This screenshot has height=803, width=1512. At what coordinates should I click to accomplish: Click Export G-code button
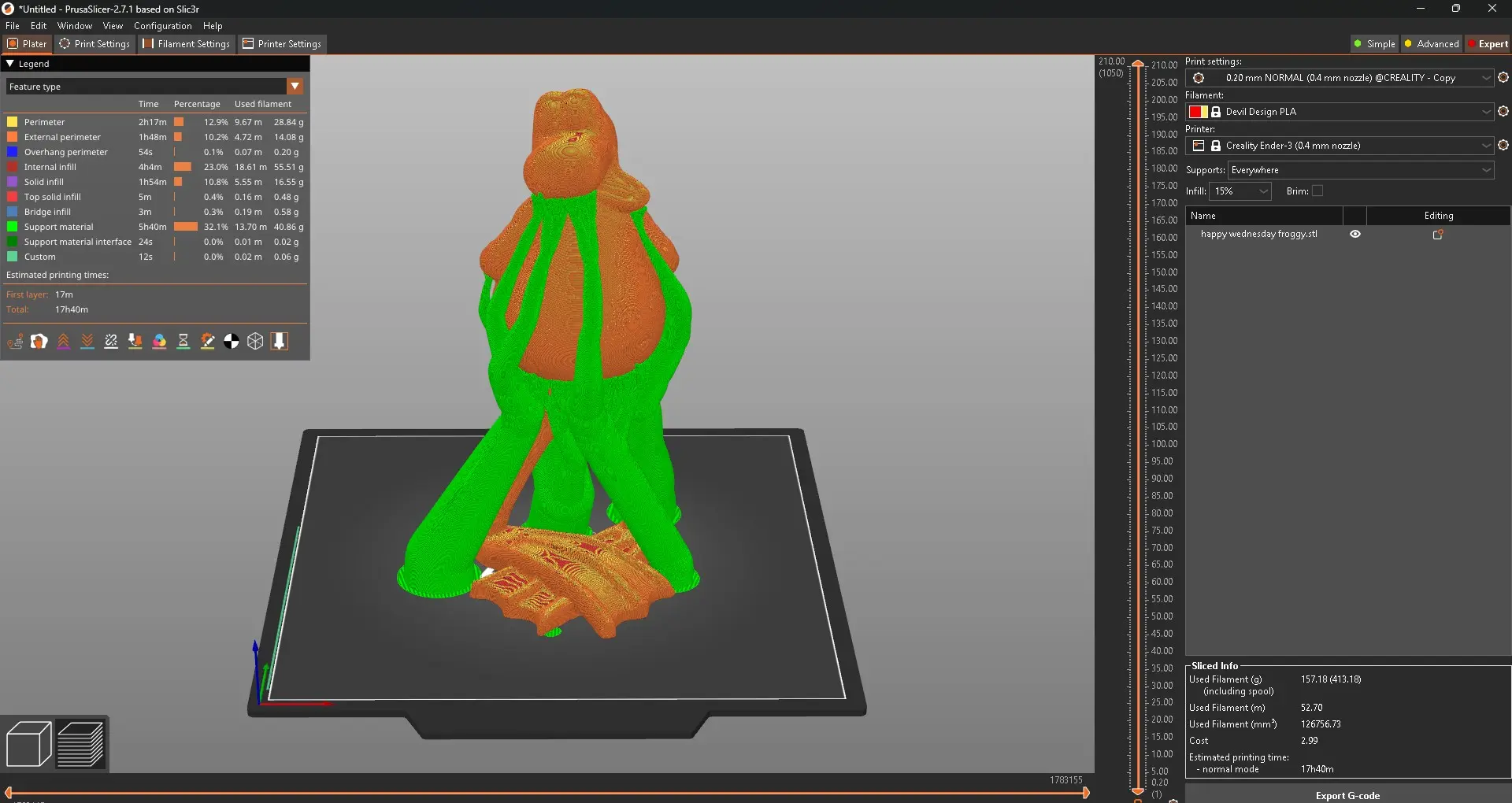(1347, 794)
